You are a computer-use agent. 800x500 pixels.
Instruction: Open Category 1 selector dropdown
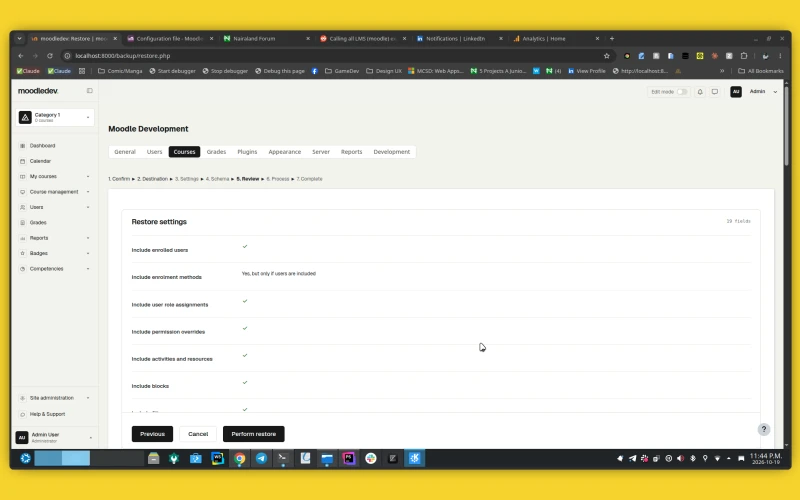click(55, 117)
